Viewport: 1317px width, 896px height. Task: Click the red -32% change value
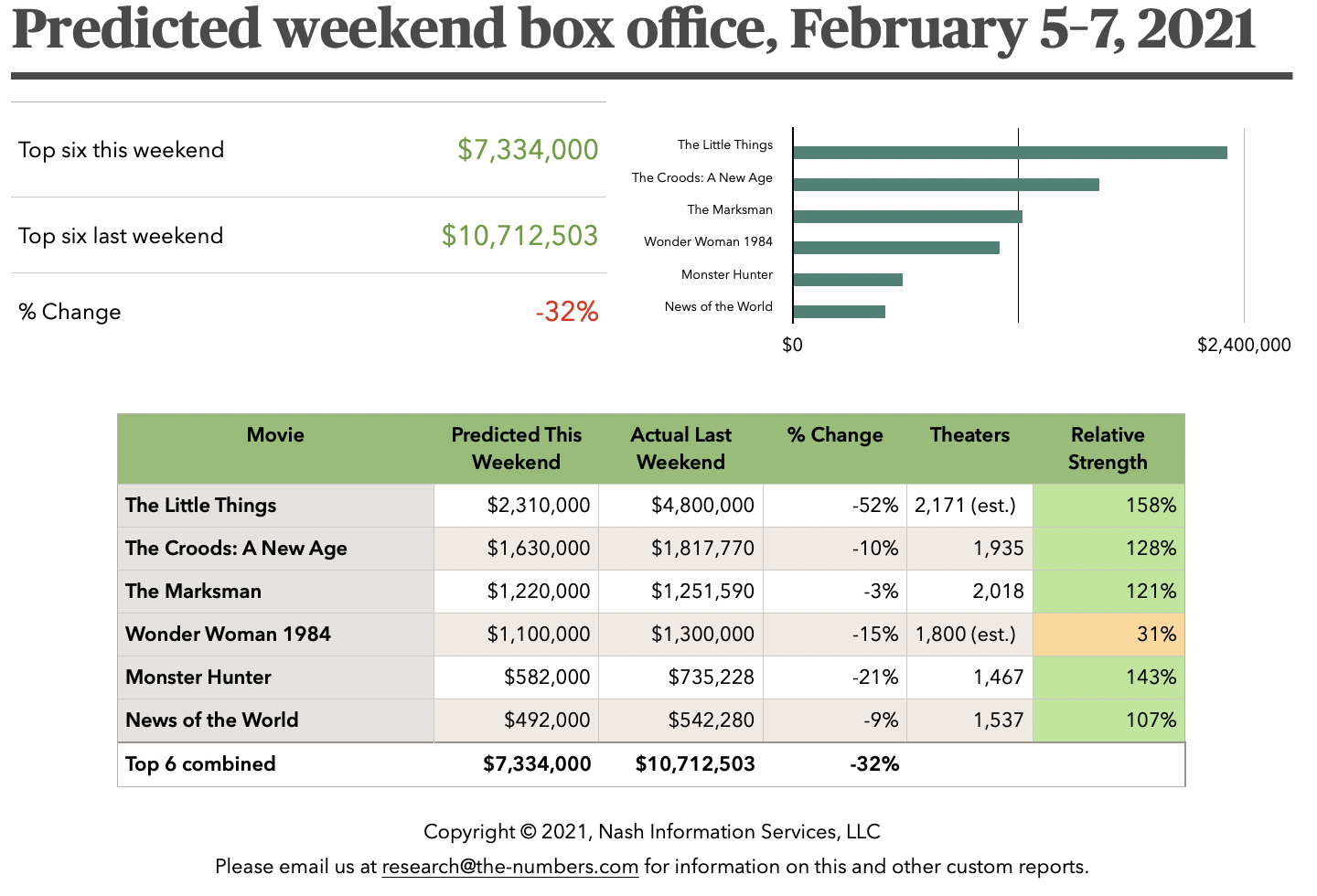(x=567, y=312)
